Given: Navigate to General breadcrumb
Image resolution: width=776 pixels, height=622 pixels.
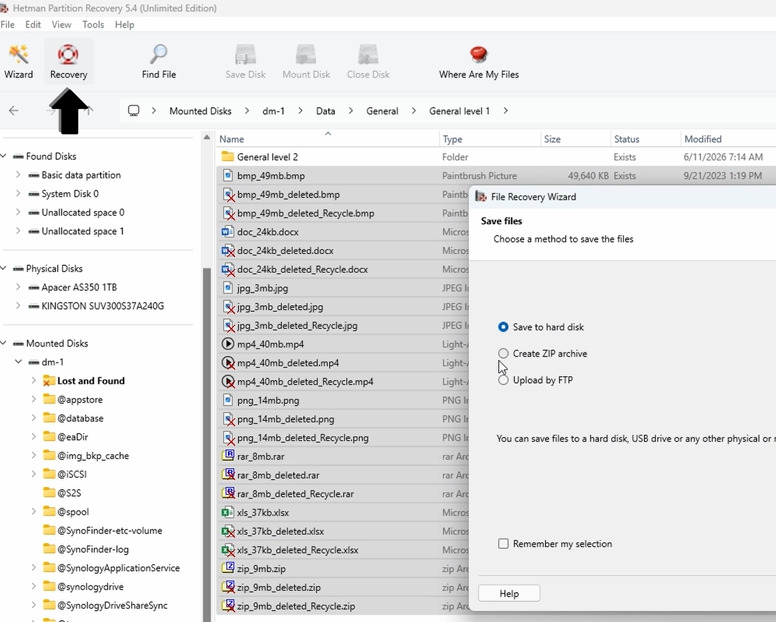Looking at the screenshot, I should click(x=382, y=111).
